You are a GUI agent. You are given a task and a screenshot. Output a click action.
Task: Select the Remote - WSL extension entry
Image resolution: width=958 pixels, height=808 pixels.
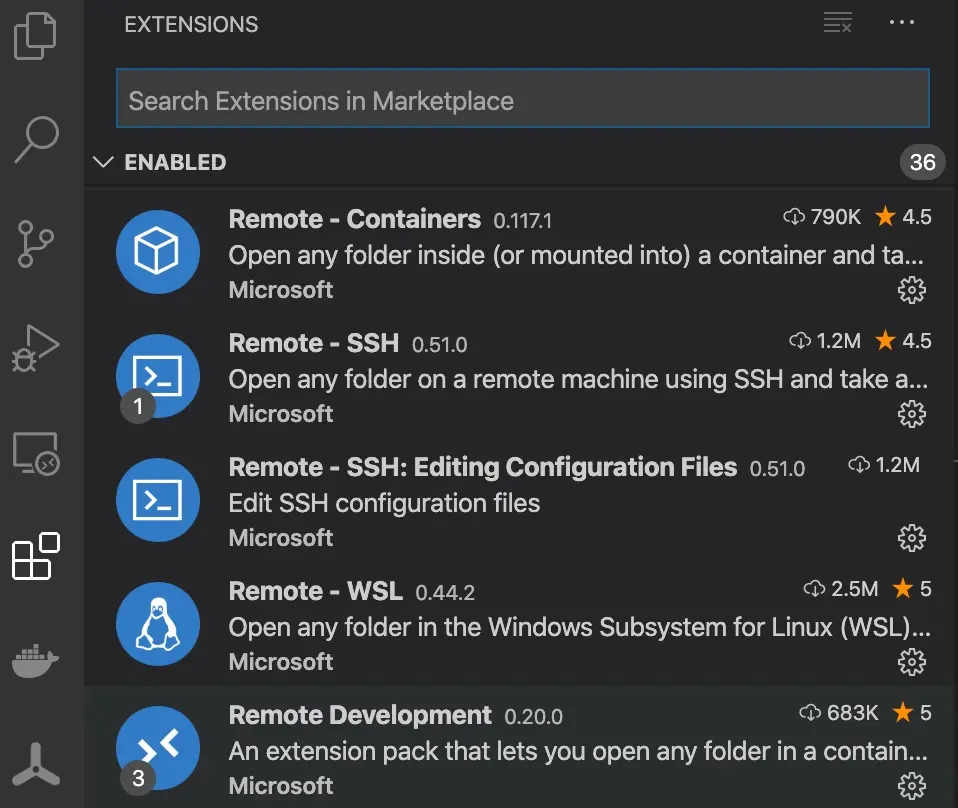(316, 591)
